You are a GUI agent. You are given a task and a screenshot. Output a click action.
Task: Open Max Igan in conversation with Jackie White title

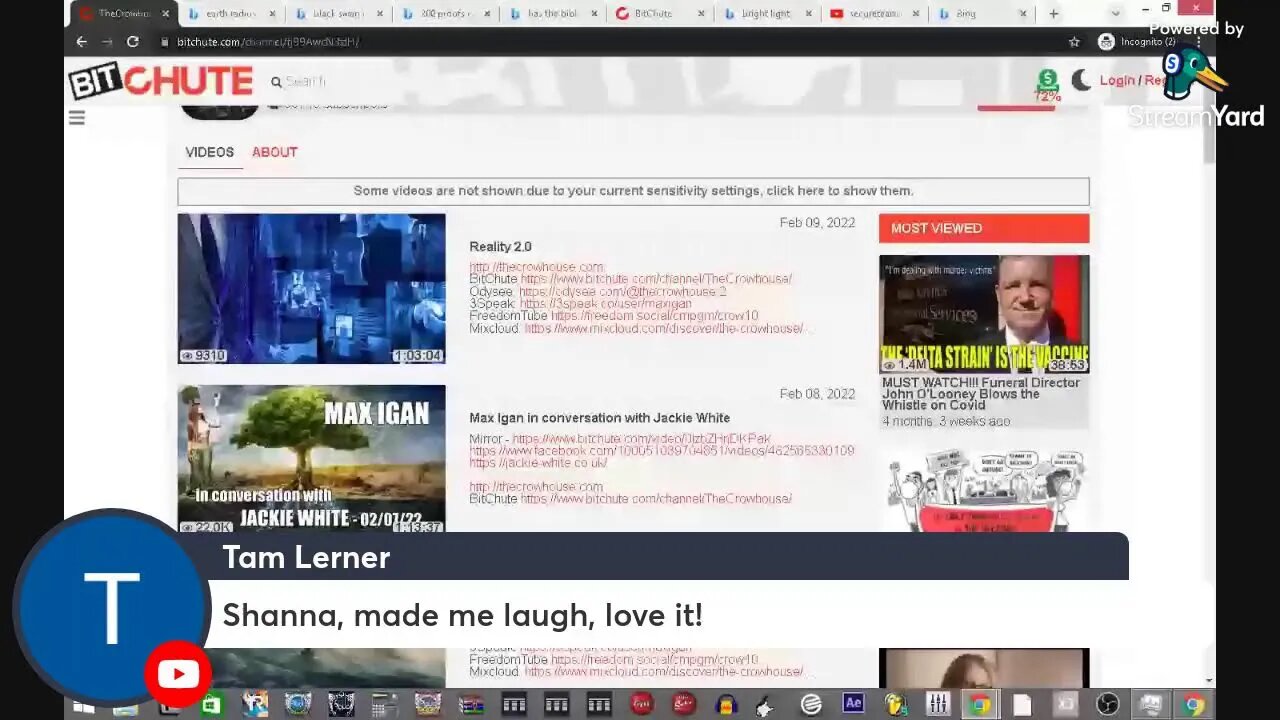599,418
